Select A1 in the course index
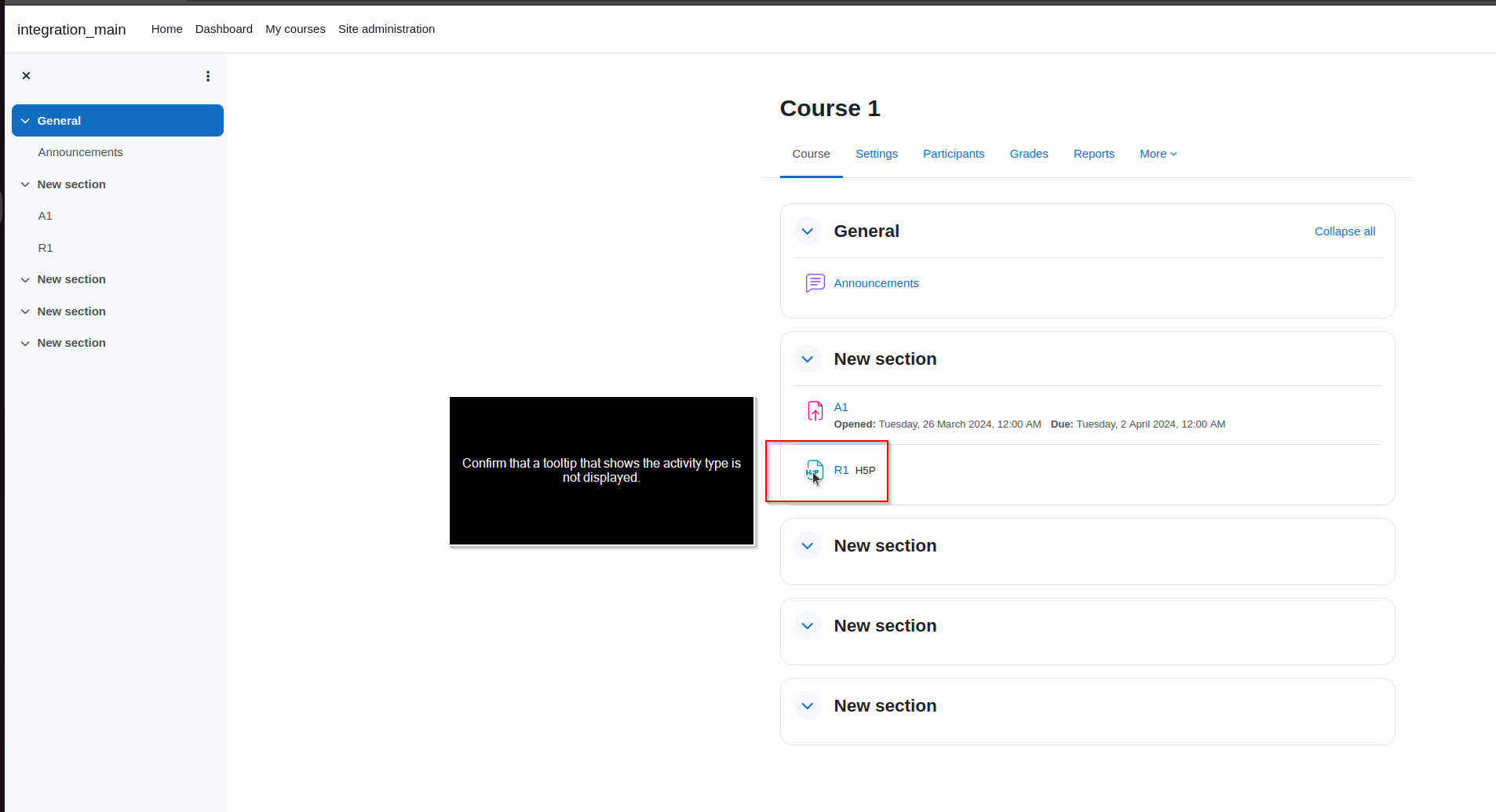This screenshot has width=1496, height=812. point(45,216)
